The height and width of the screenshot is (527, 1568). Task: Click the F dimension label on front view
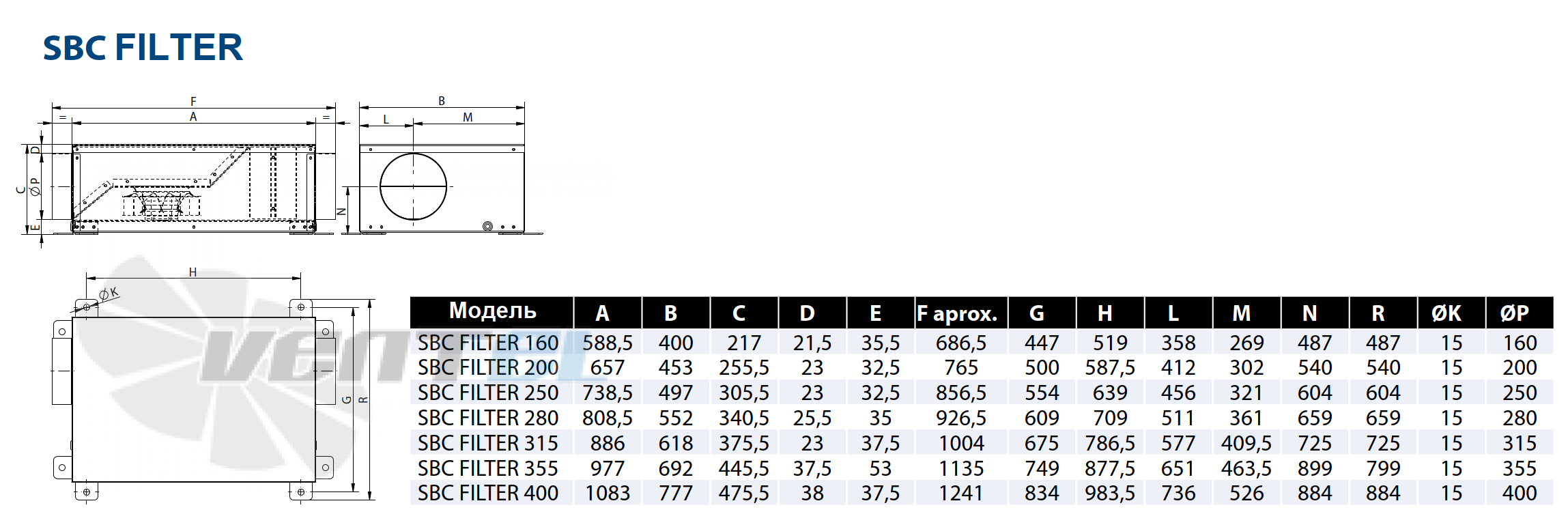coord(193,101)
